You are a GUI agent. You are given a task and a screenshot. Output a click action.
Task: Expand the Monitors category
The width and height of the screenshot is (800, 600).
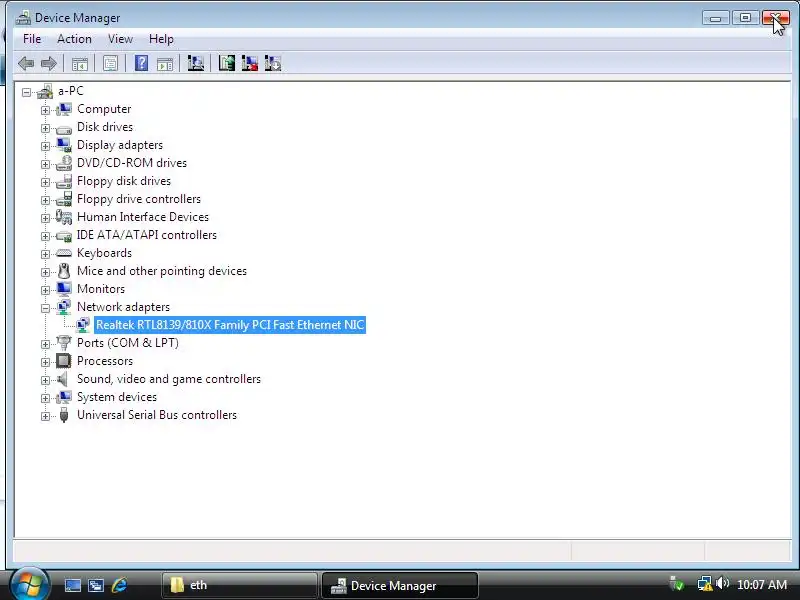45,290
